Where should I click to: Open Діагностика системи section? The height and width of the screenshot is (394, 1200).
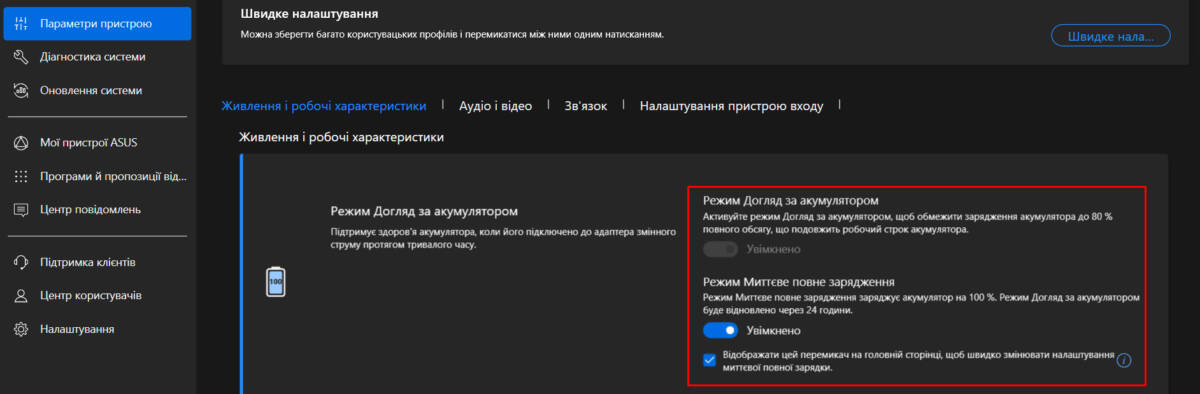pos(96,56)
